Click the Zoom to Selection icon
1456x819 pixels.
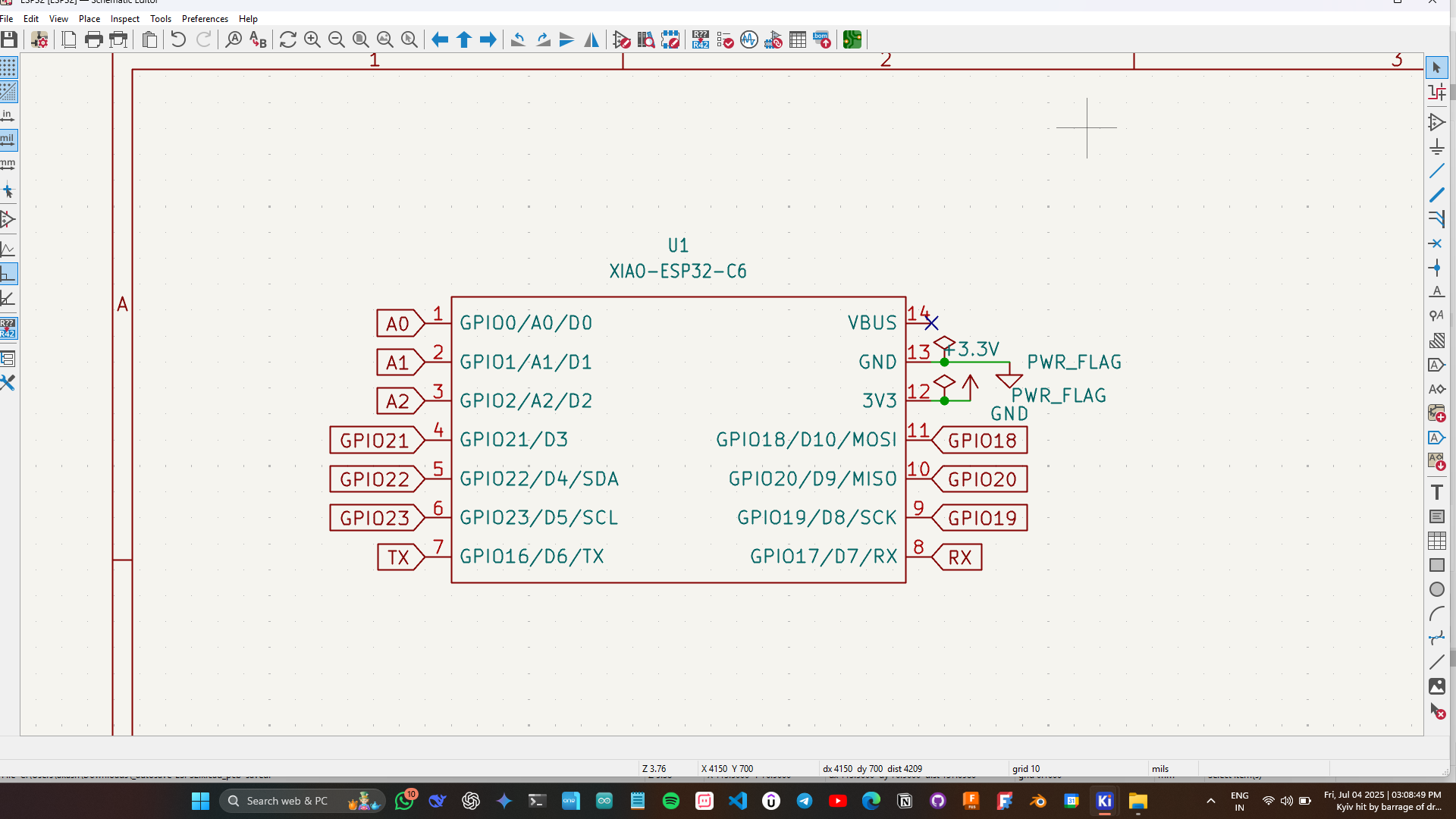(x=409, y=39)
